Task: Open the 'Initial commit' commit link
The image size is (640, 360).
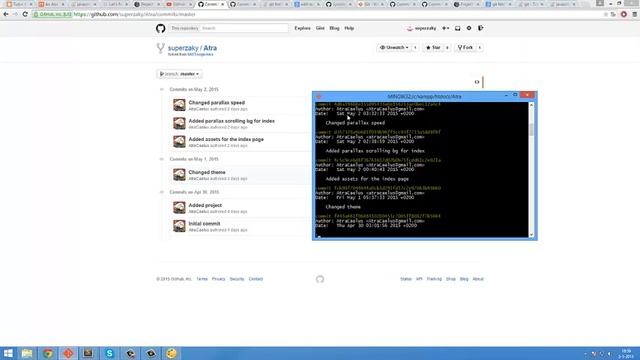Action: [x=204, y=224]
